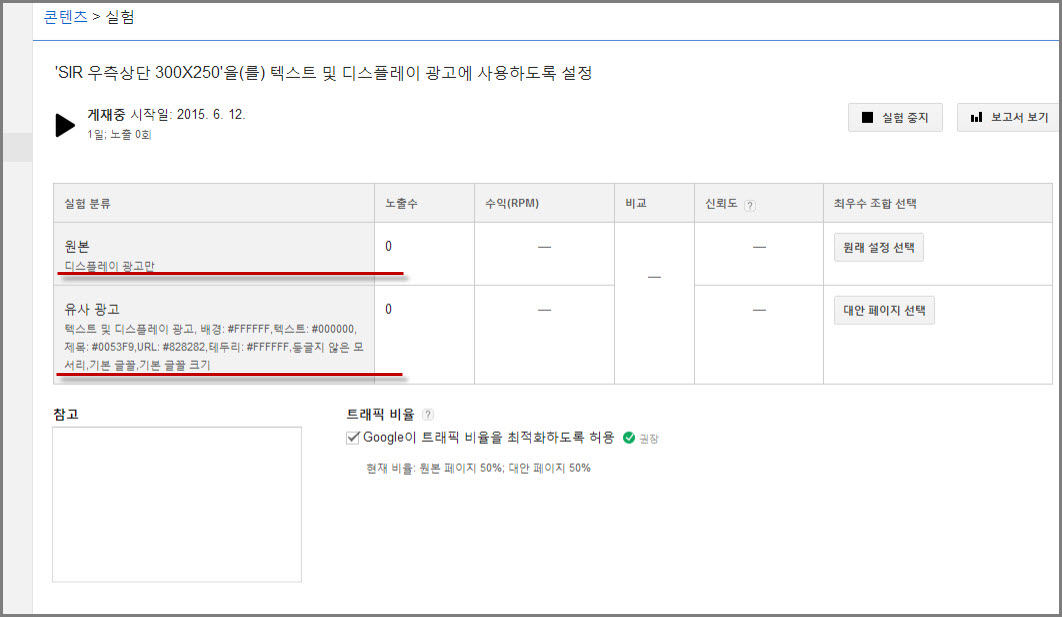Click the 실험 분류 column header
Viewport: 1062px width, 617px height.
(x=87, y=204)
